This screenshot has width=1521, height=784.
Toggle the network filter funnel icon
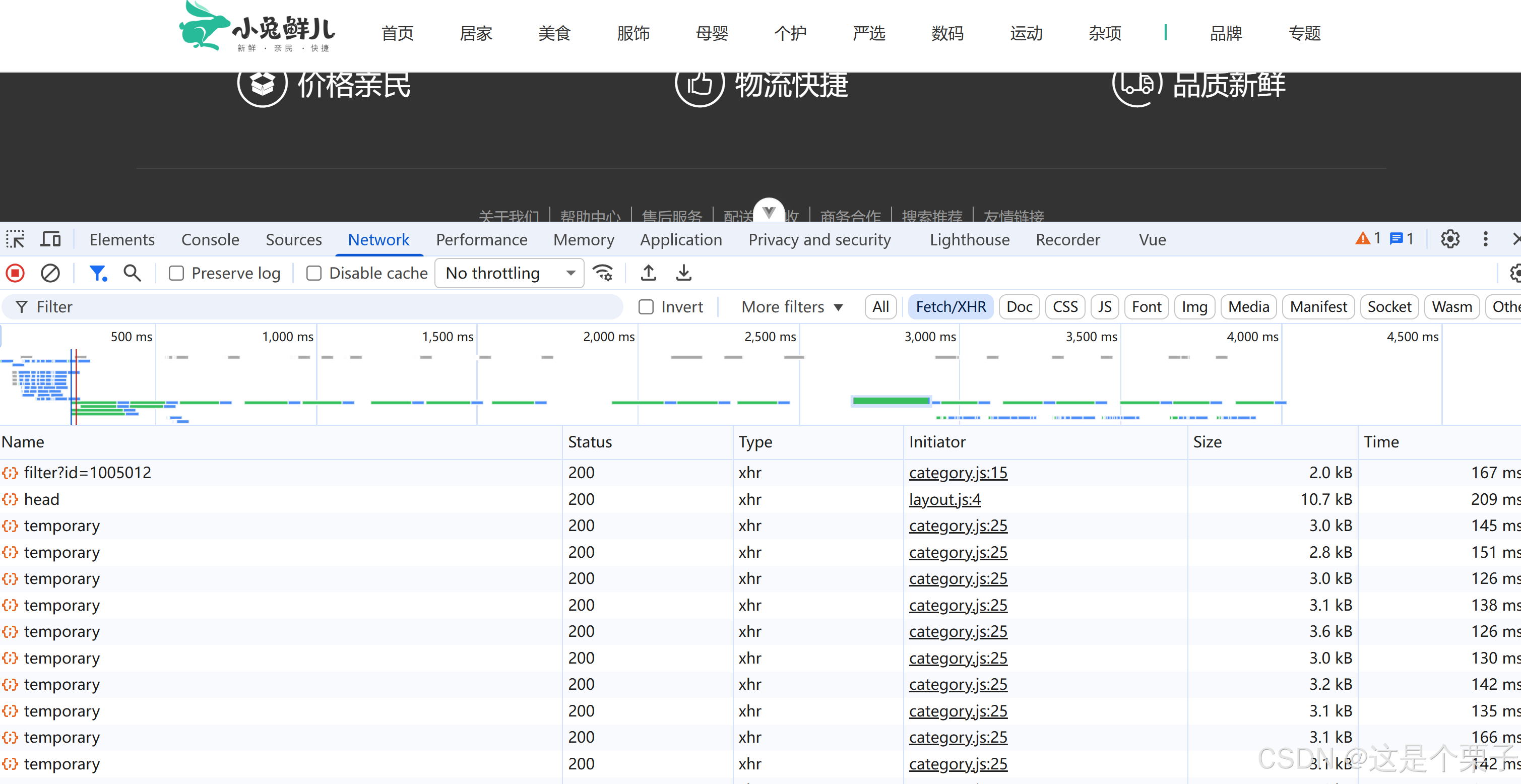tap(97, 273)
